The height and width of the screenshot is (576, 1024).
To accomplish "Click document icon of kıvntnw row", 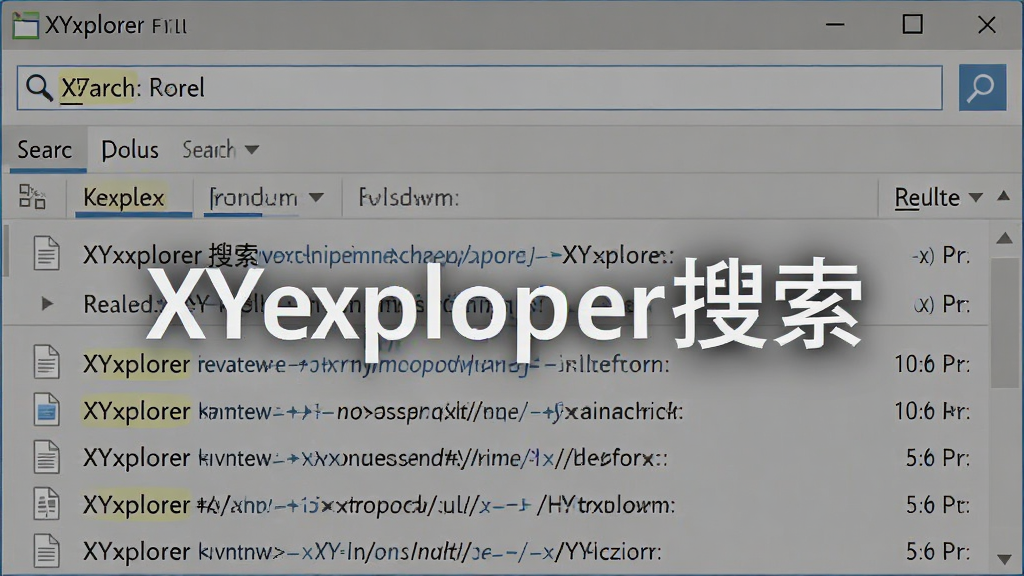I will 46,551.
